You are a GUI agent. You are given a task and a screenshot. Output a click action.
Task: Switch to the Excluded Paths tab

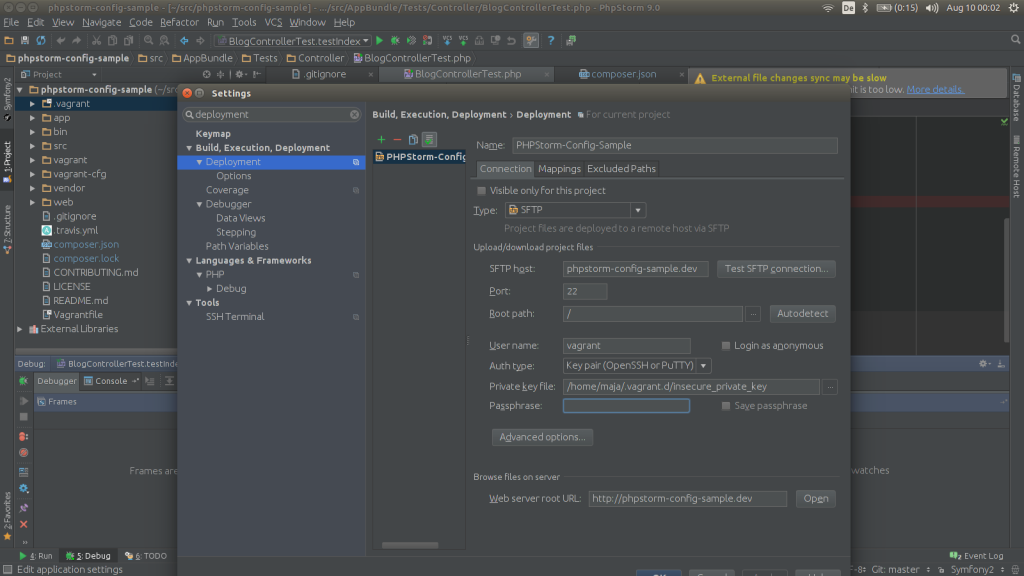(621, 168)
